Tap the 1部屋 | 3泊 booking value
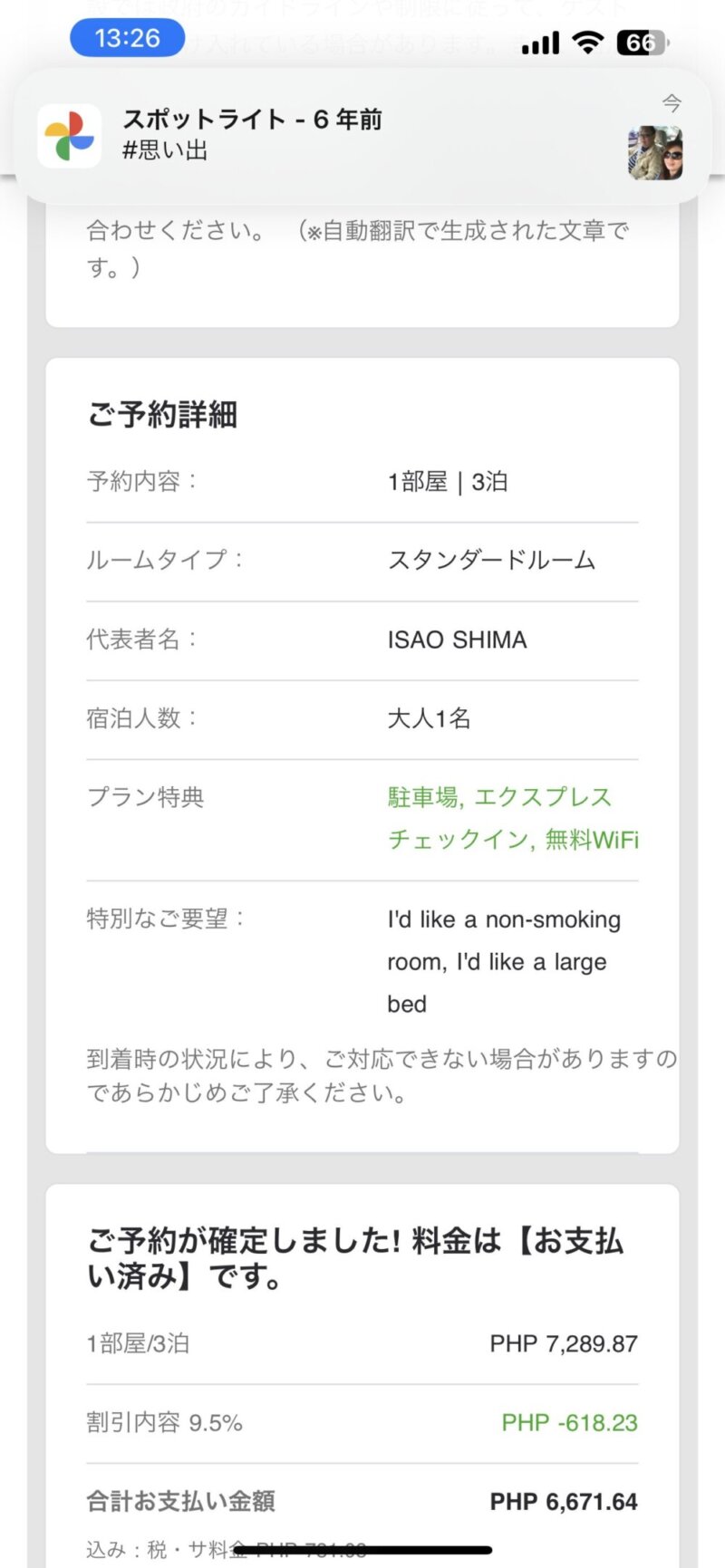 [448, 481]
